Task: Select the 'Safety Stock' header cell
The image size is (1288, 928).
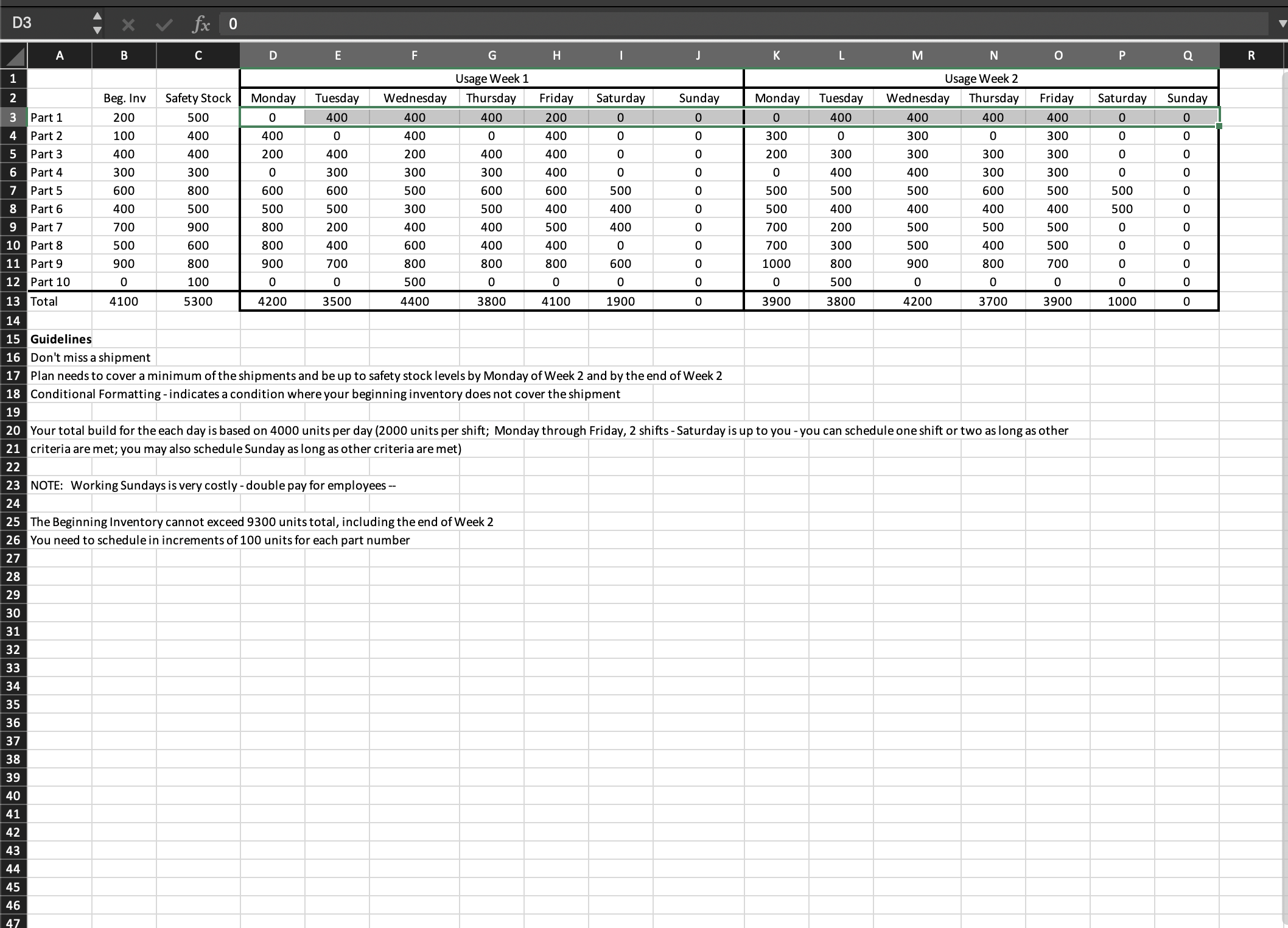Action: point(198,97)
